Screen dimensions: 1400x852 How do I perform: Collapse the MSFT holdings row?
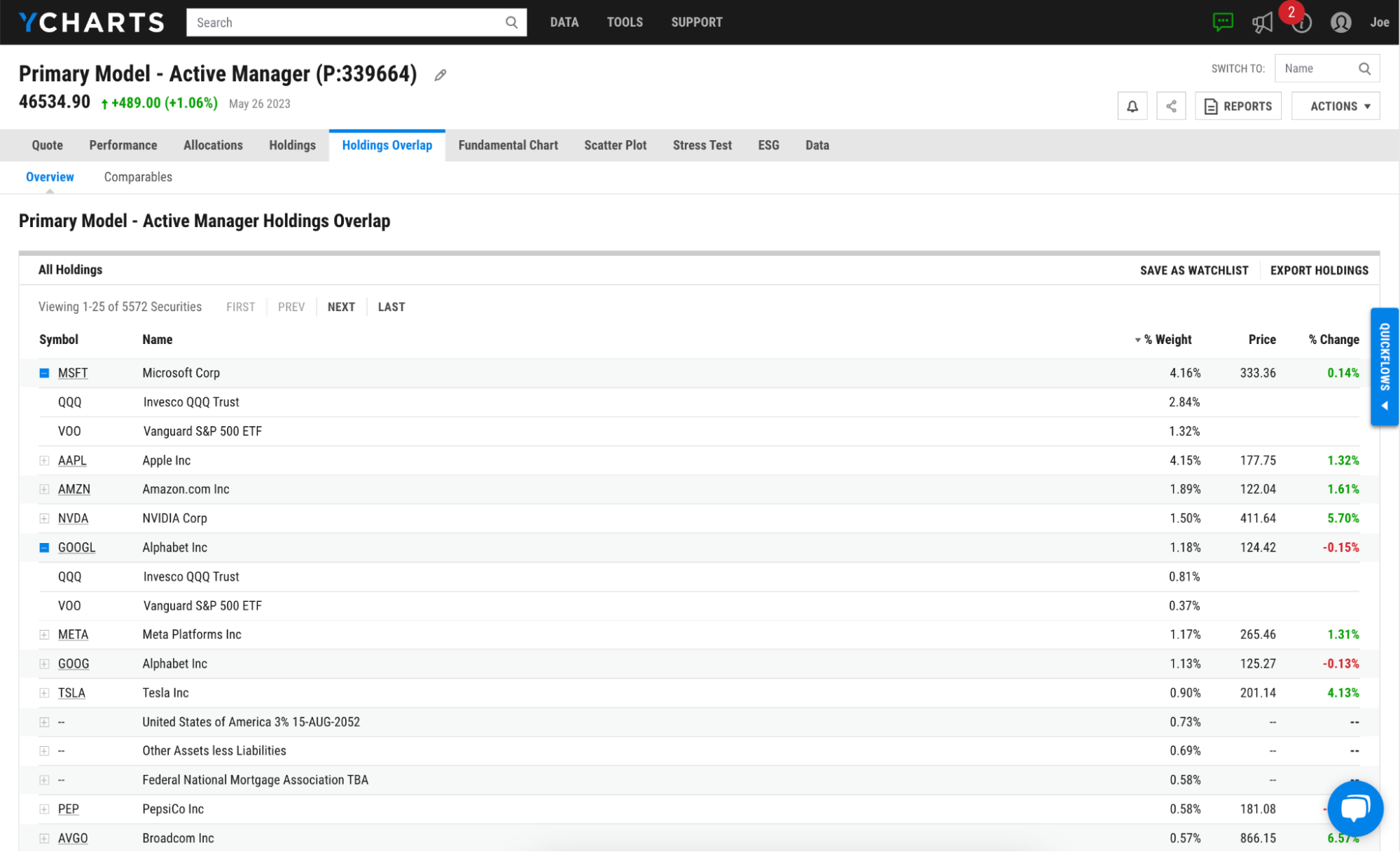[x=44, y=373]
